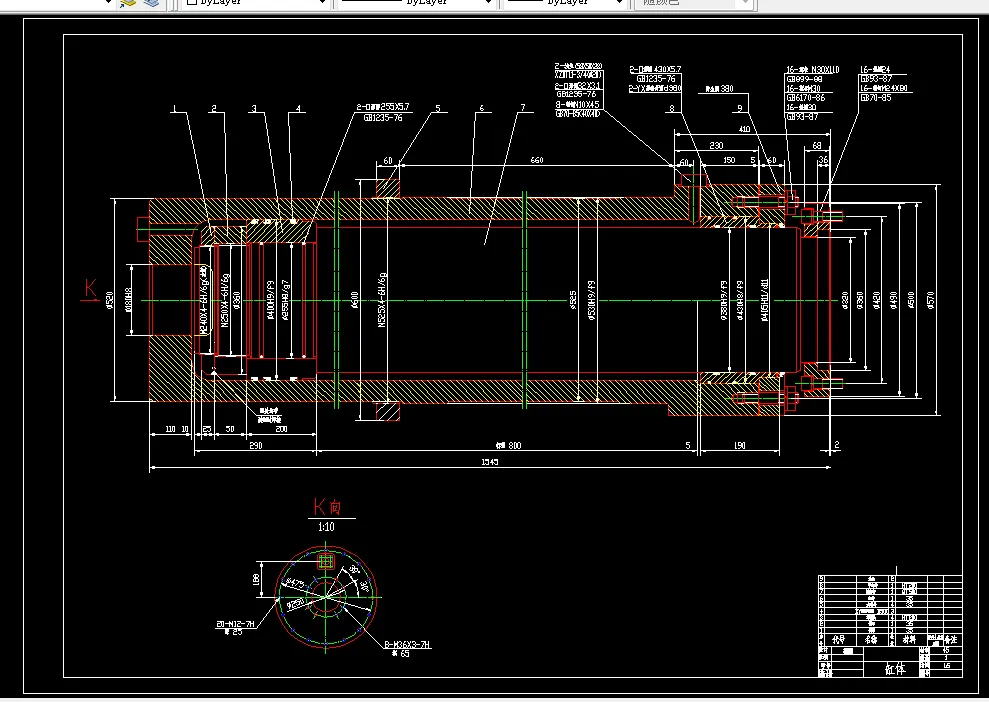The image size is (989, 702).
Task: Select part balloon number 9
Action: click(740, 108)
